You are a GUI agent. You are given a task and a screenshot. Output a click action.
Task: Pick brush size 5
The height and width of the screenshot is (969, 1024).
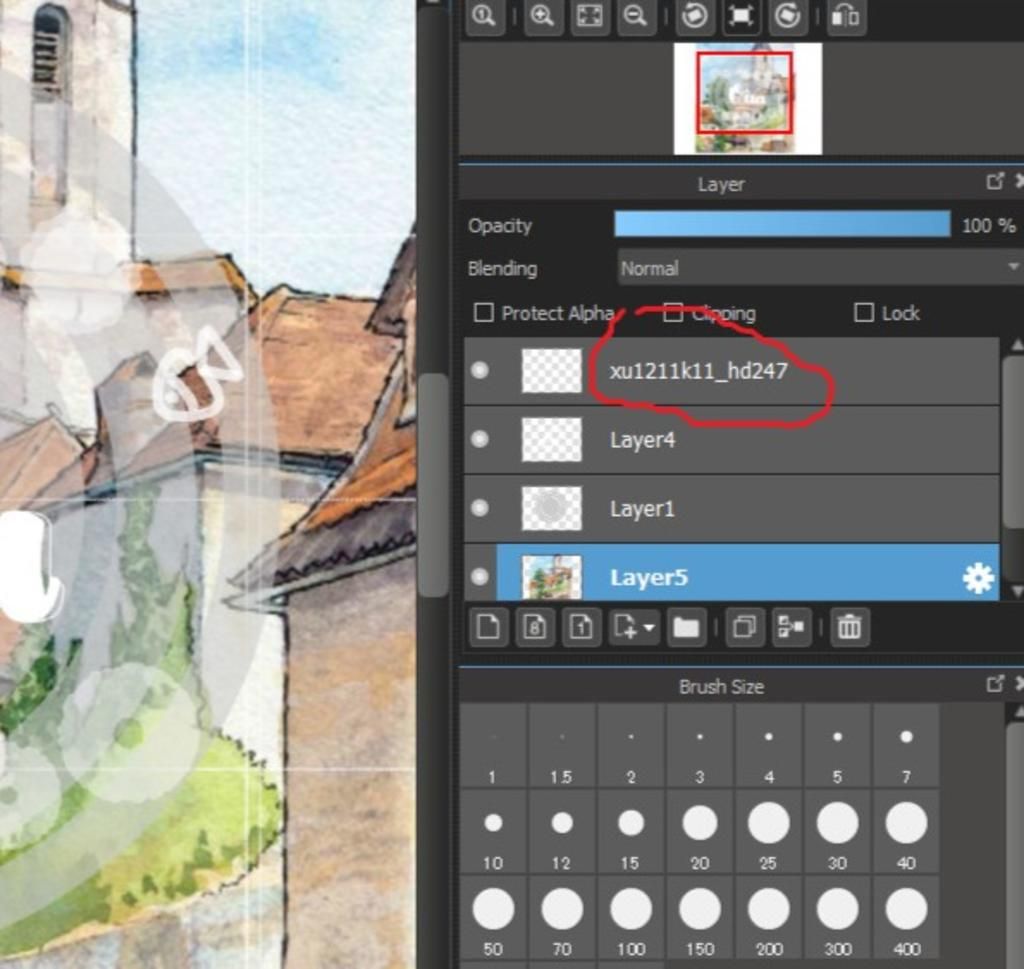pyautogui.click(x=837, y=745)
